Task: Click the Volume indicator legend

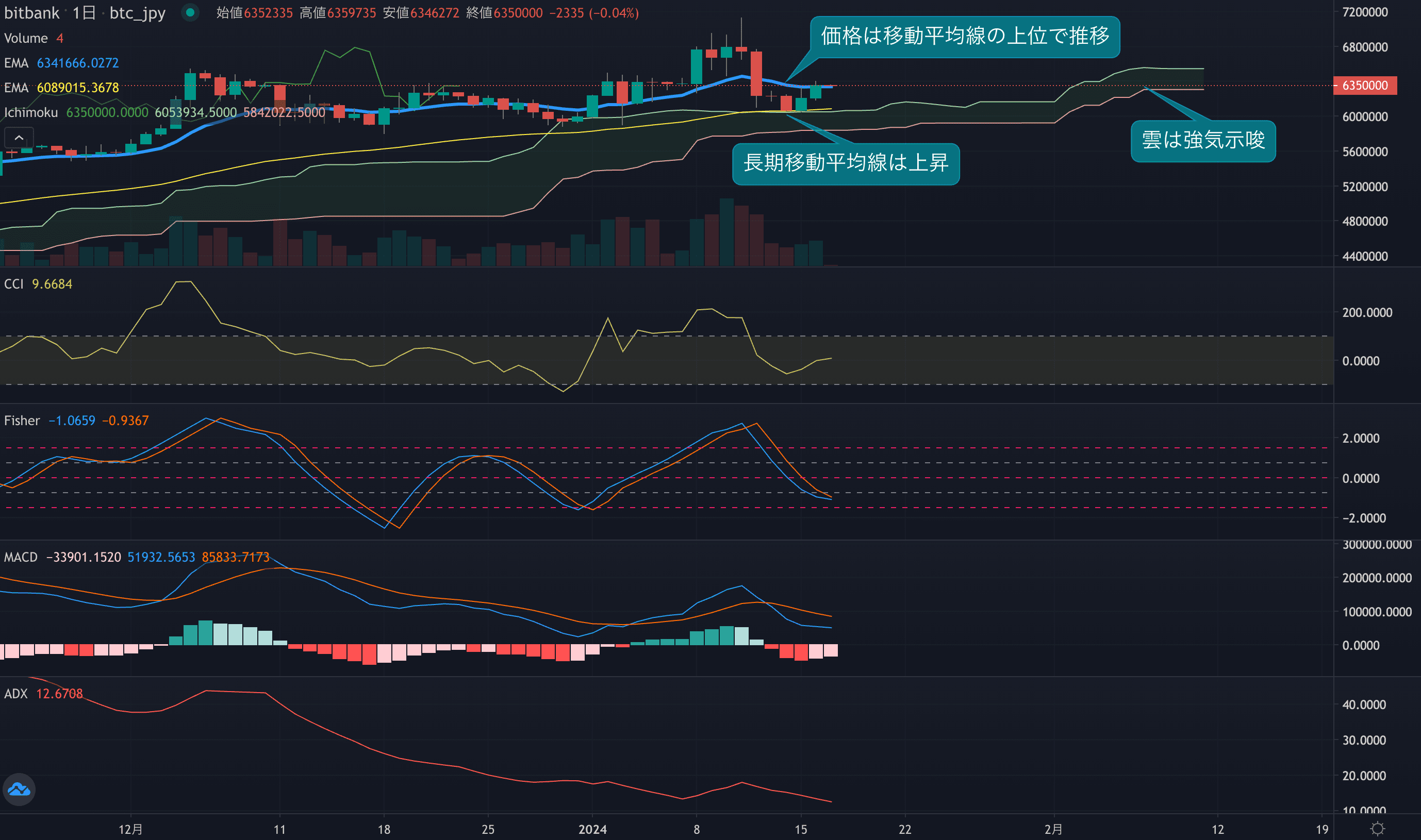Action: point(26,38)
